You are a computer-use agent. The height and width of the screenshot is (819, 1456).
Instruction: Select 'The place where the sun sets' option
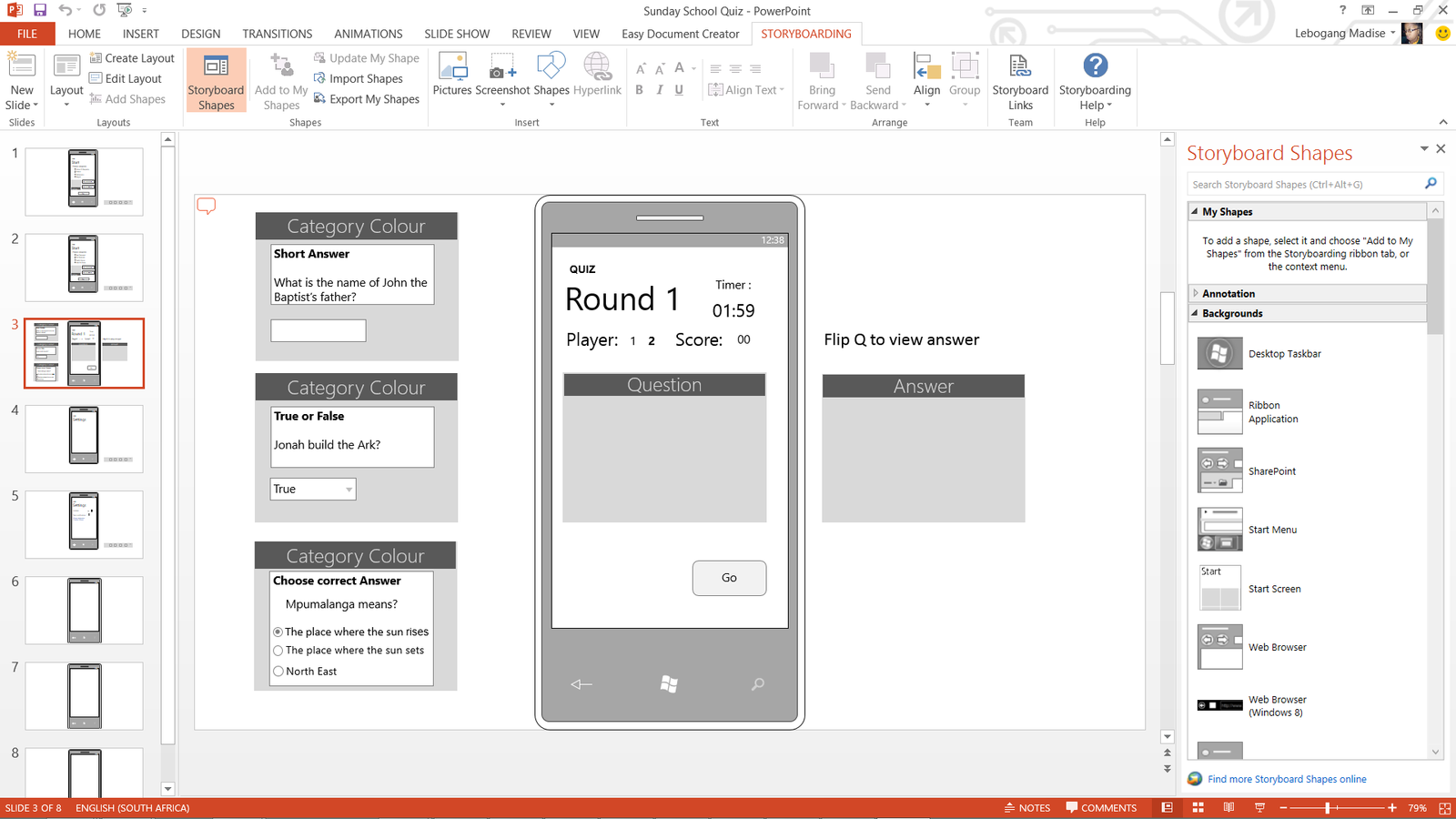point(278,651)
